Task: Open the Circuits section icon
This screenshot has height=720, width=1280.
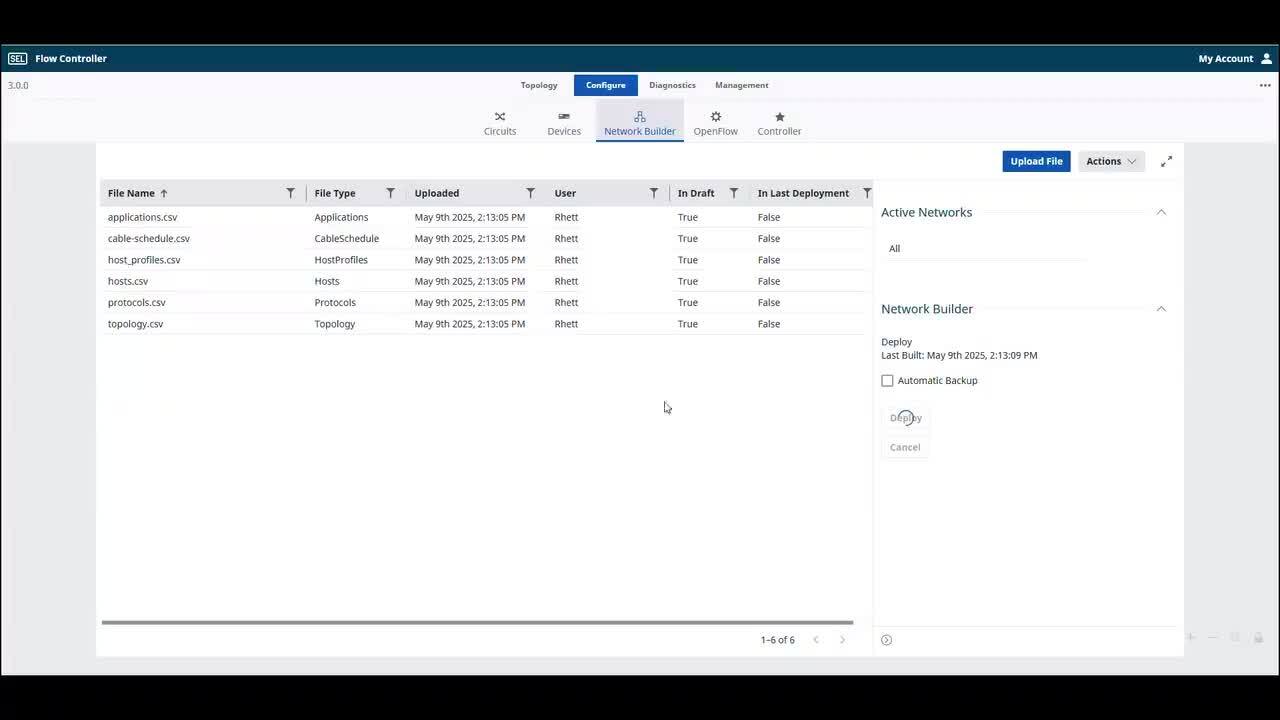Action: (x=500, y=117)
